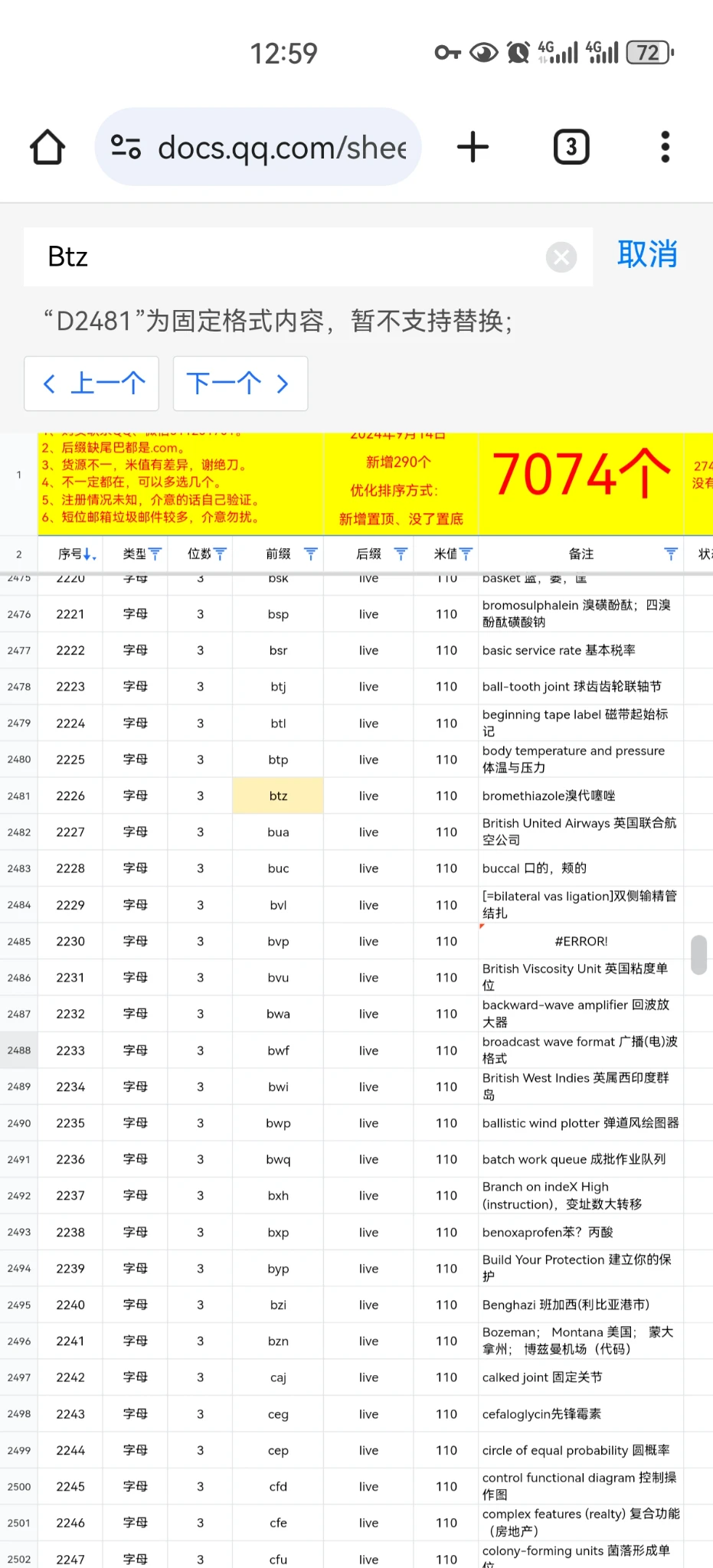713x1568 pixels.
Task: Tap the browser home icon
Action: [x=47, y=147]
